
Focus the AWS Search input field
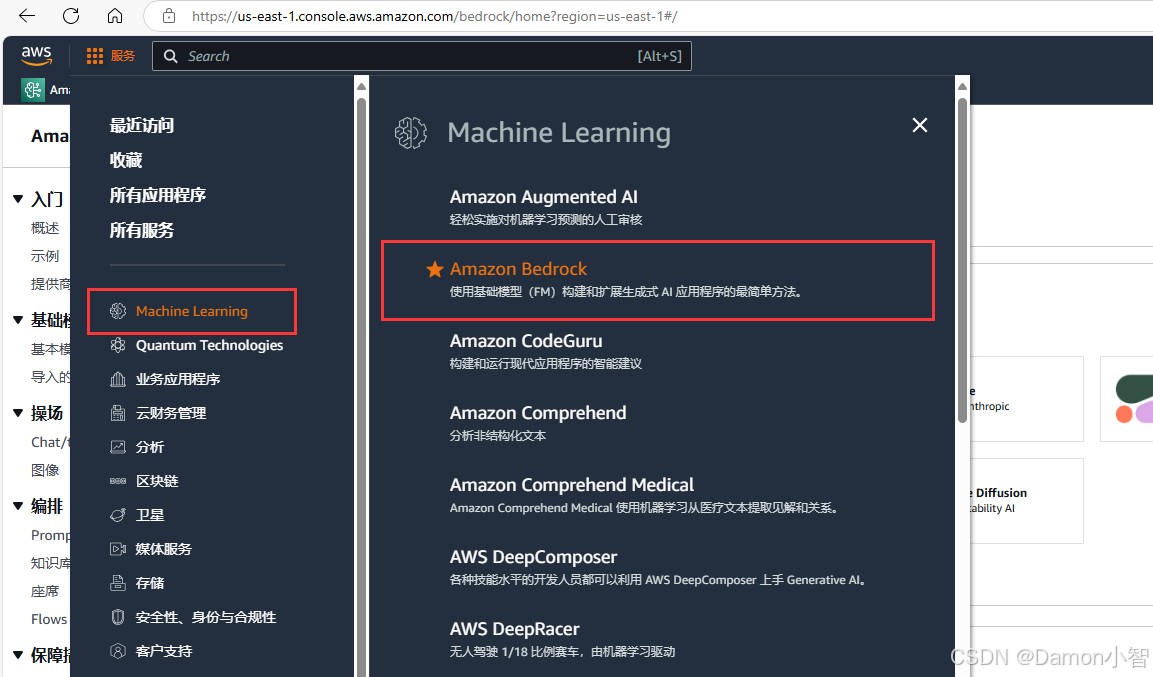pyautogui.click(x=421, y=56)
